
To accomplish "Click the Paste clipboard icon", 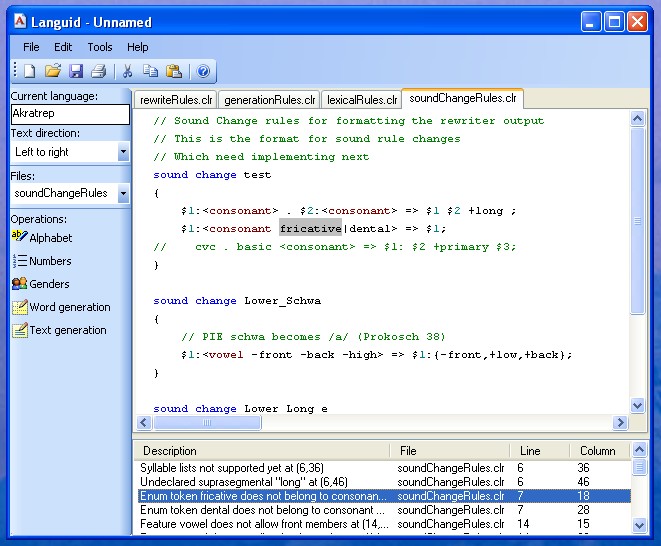I will (174, 71).
